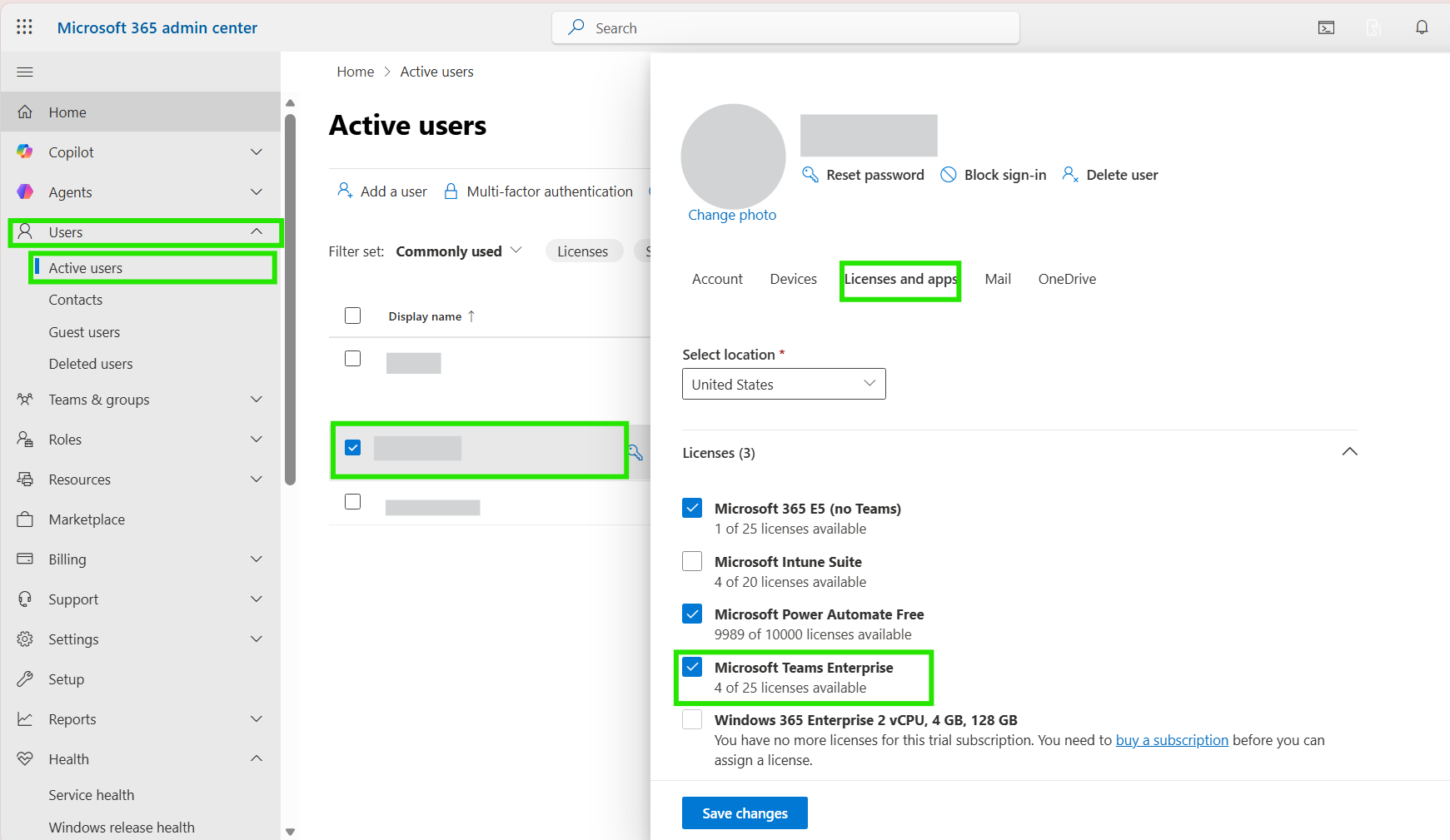
Task: Check Windows 365 Enterprise license checkbox
Action: [x=692, y=719]
